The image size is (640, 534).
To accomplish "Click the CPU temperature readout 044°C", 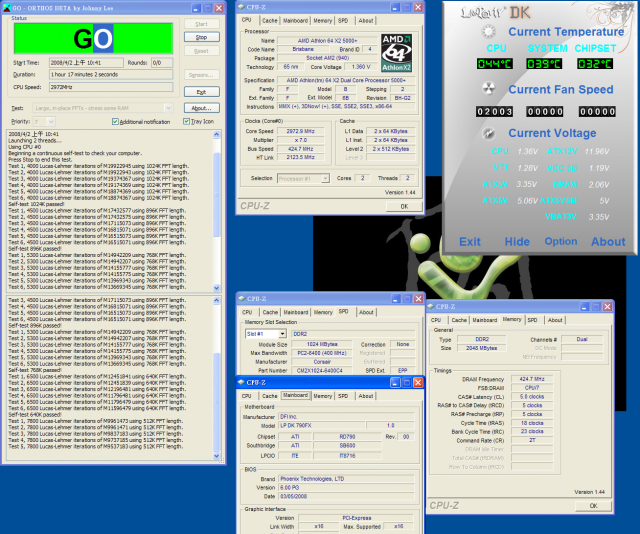I will pos(495,64).
